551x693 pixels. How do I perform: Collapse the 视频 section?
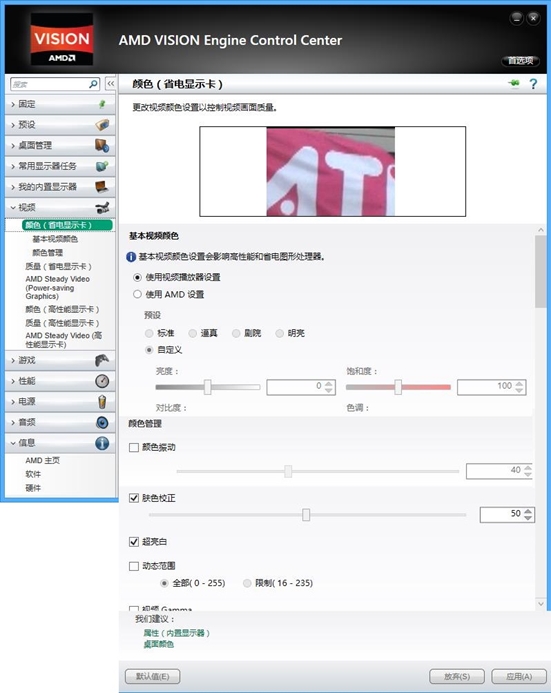tap(60, 207)
